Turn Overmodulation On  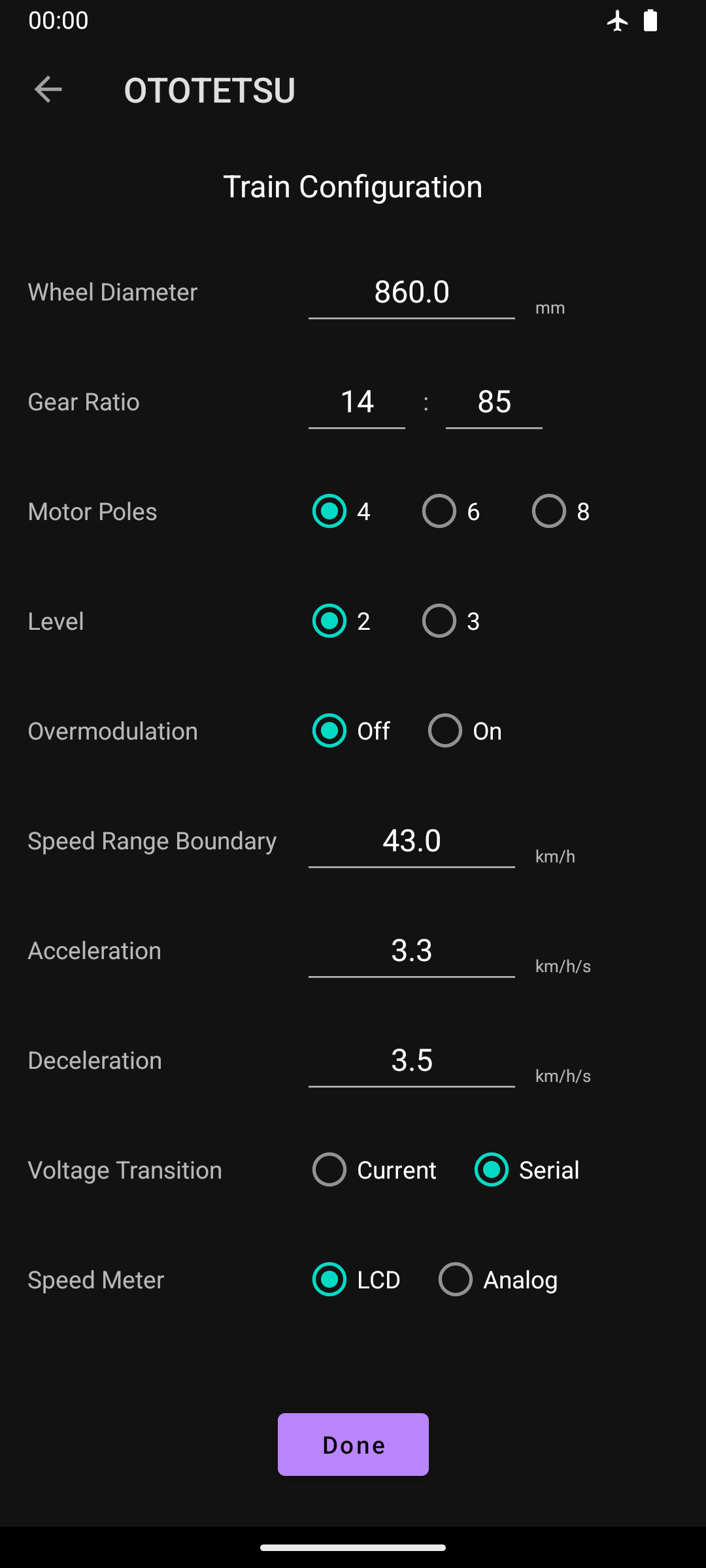465,730
